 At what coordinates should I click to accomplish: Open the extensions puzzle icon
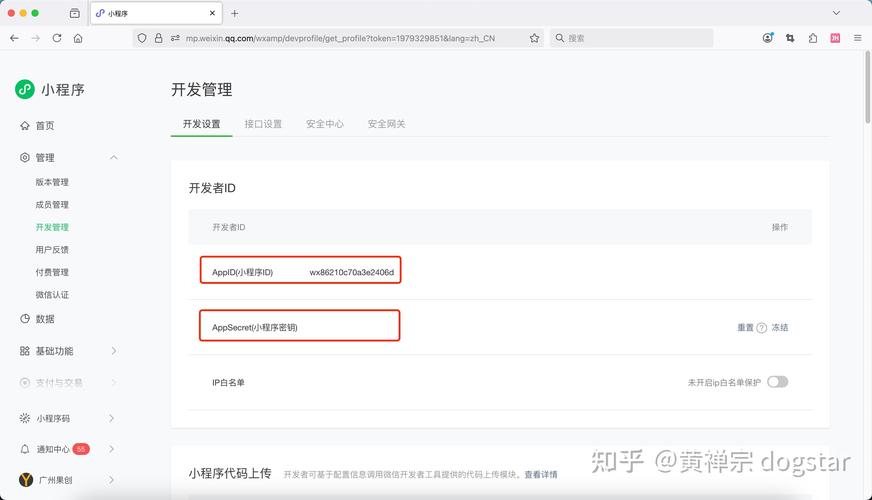pos(812,38)
